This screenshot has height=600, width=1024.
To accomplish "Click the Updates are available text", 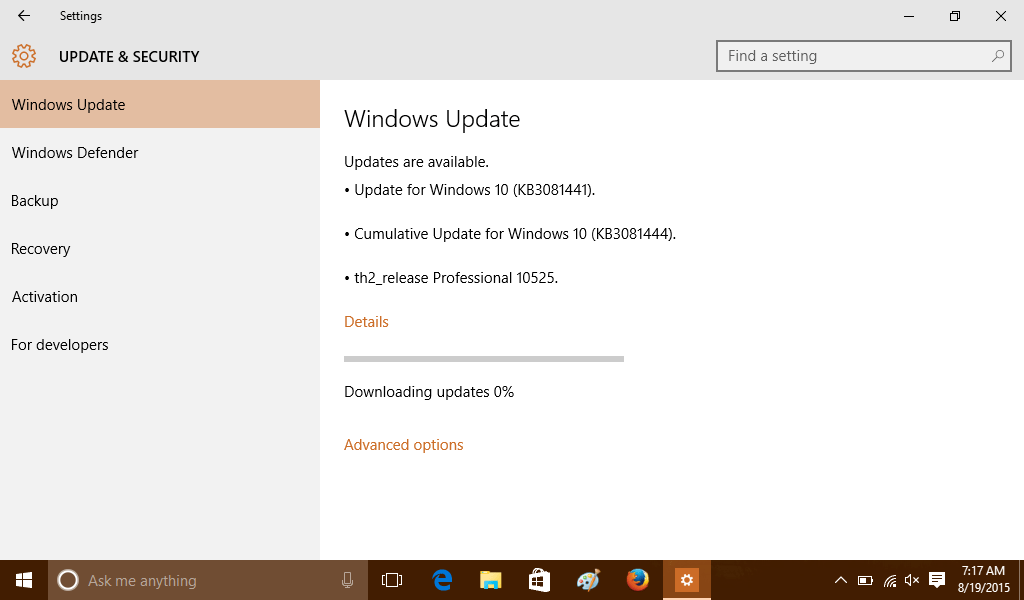I will (x=417, y=161).
